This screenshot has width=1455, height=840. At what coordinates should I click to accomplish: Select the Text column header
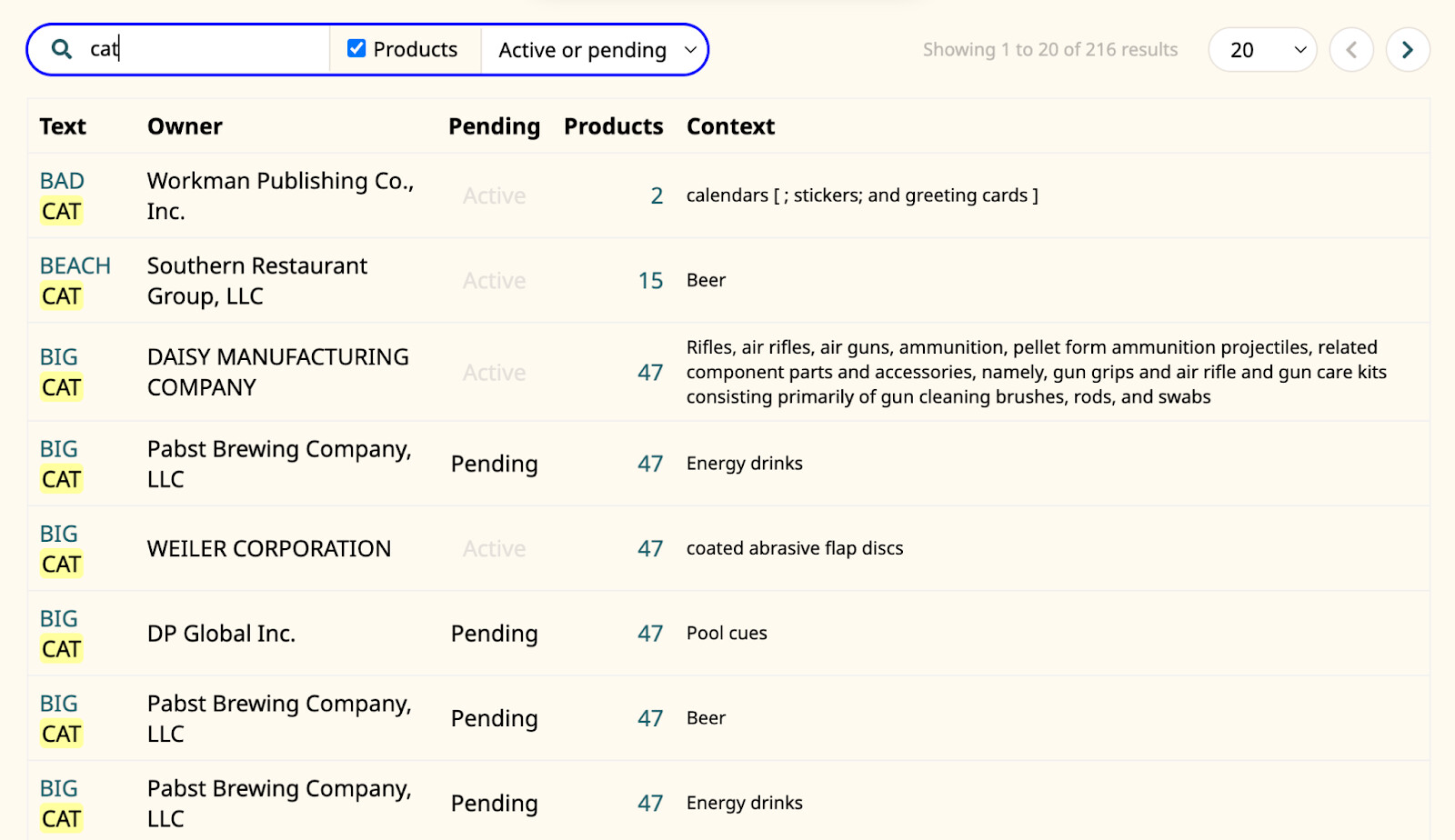click(63, 126)
